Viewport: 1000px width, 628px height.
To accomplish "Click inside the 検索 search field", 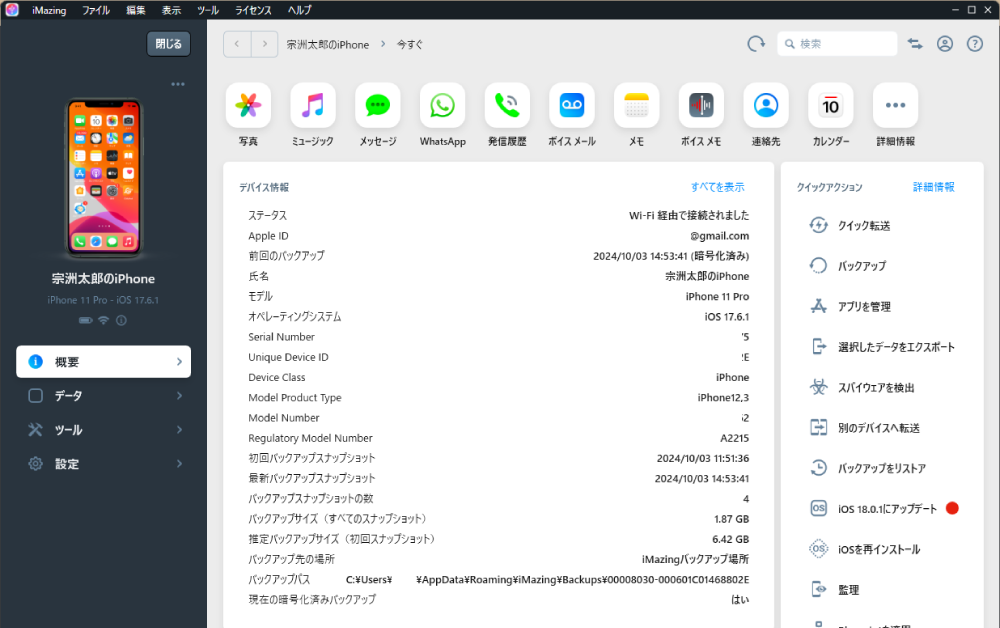I will (x=845, y=43).
